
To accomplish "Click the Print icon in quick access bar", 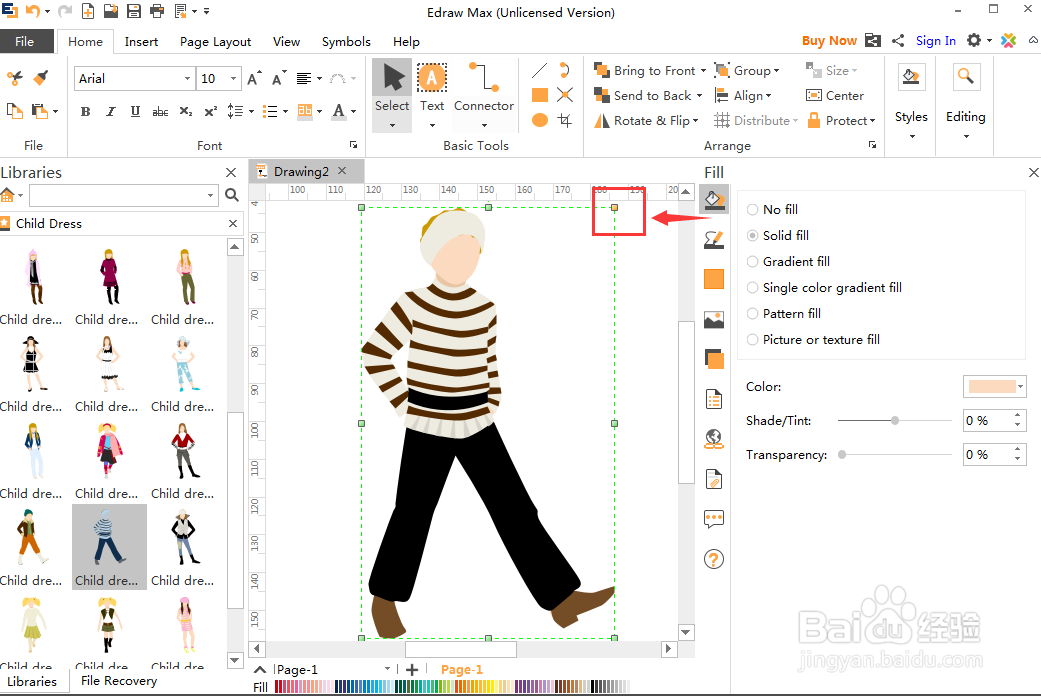I will click(x=157, y=11).
